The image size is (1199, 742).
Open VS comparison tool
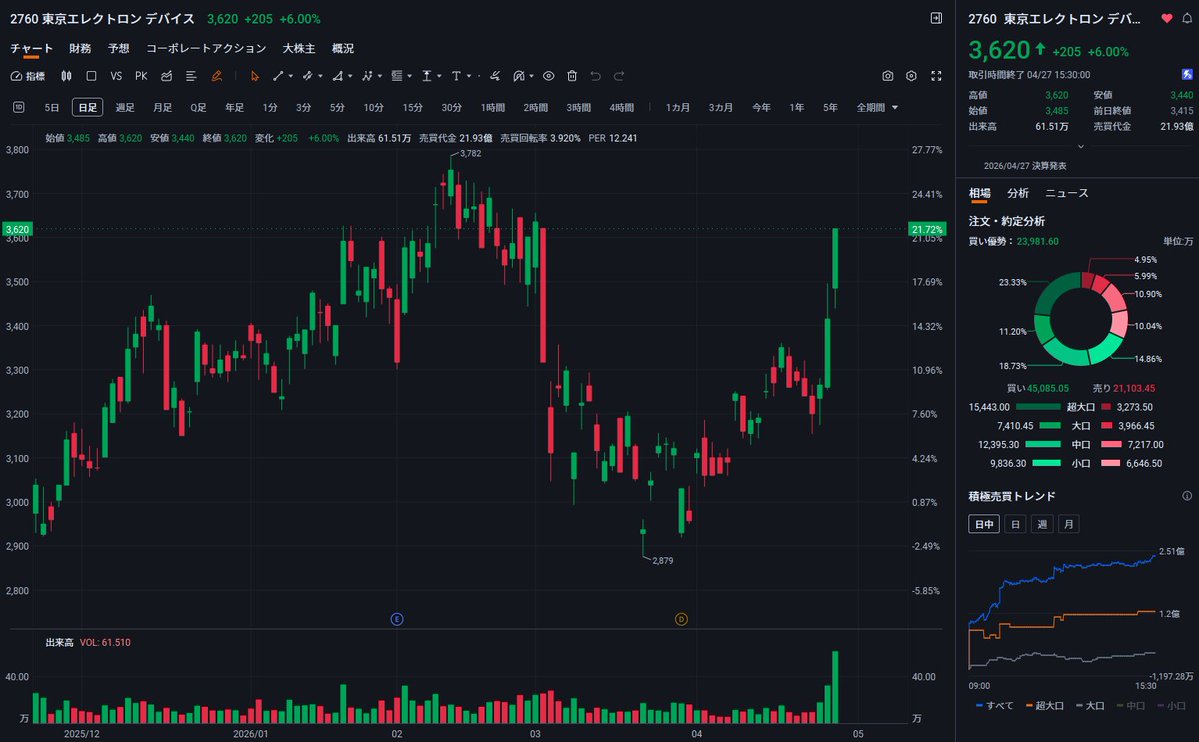(x=116, y=76)
